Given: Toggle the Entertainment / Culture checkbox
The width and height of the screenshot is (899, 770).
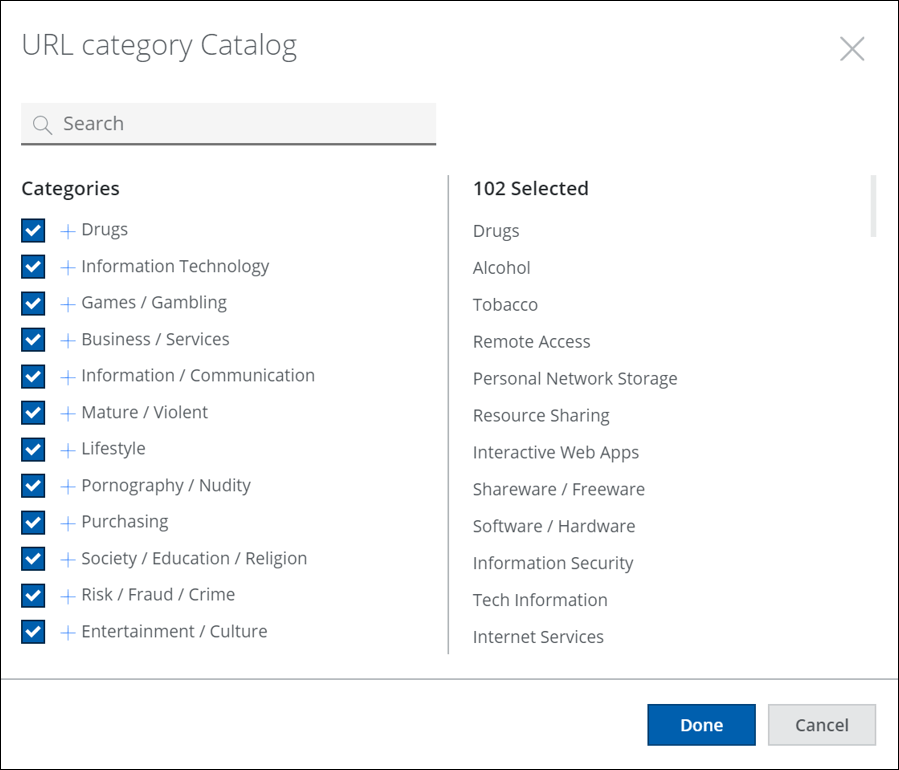Looking at the screenshot, I should [33, 632].
